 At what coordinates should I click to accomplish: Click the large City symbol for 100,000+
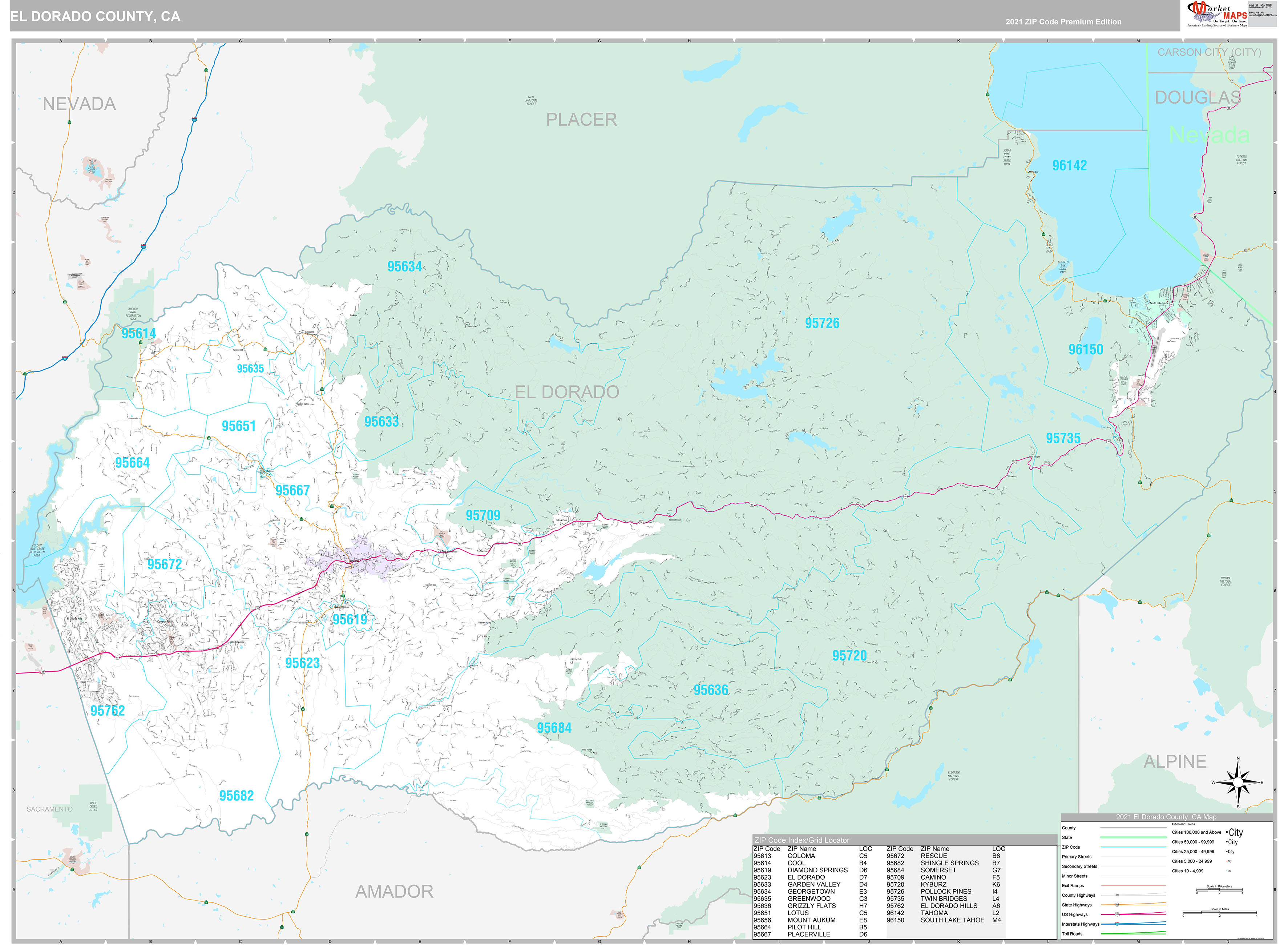tap(1235, 832)
